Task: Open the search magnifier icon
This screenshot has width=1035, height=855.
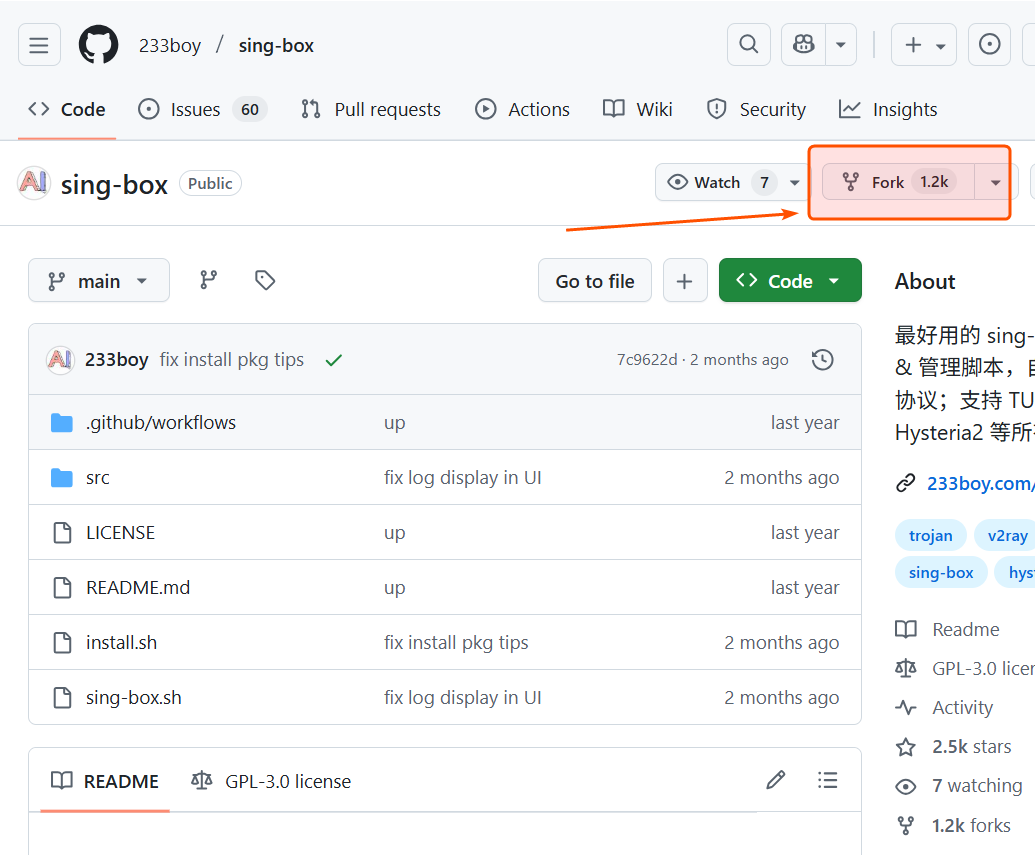Action: (x=748, y=45)
